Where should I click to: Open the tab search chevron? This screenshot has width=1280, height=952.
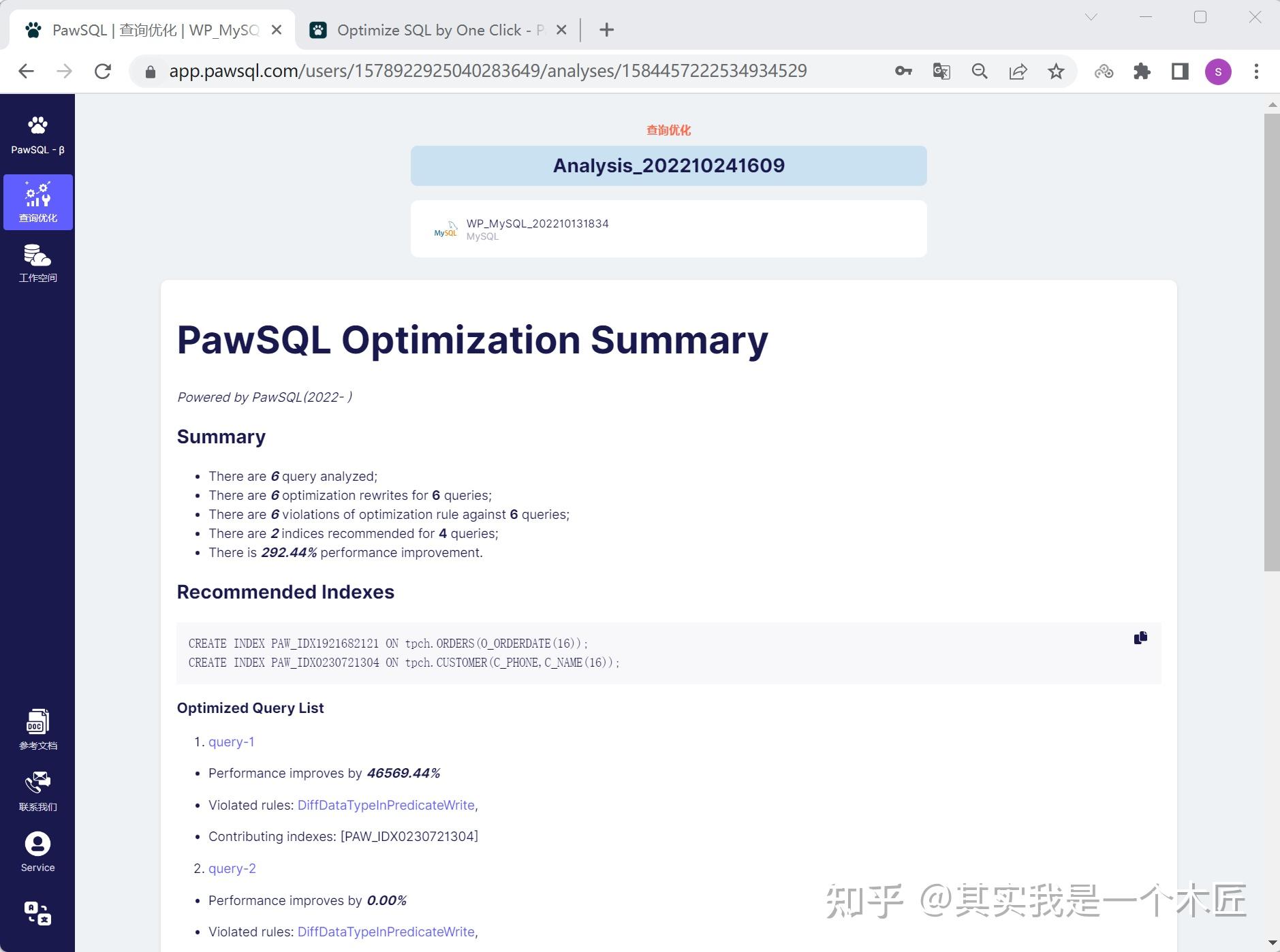coord(1091,16)
